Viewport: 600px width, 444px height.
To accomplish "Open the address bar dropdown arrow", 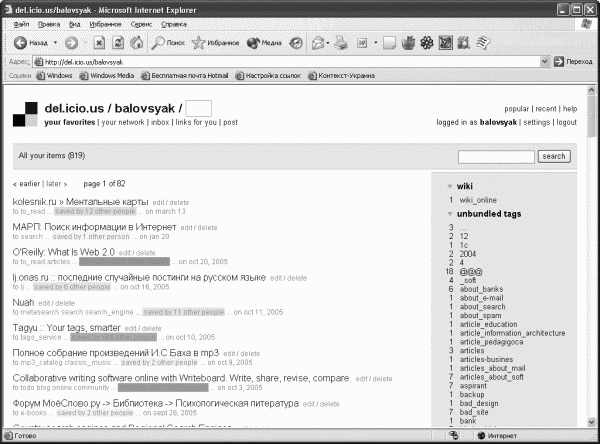I will click(545, 62).
